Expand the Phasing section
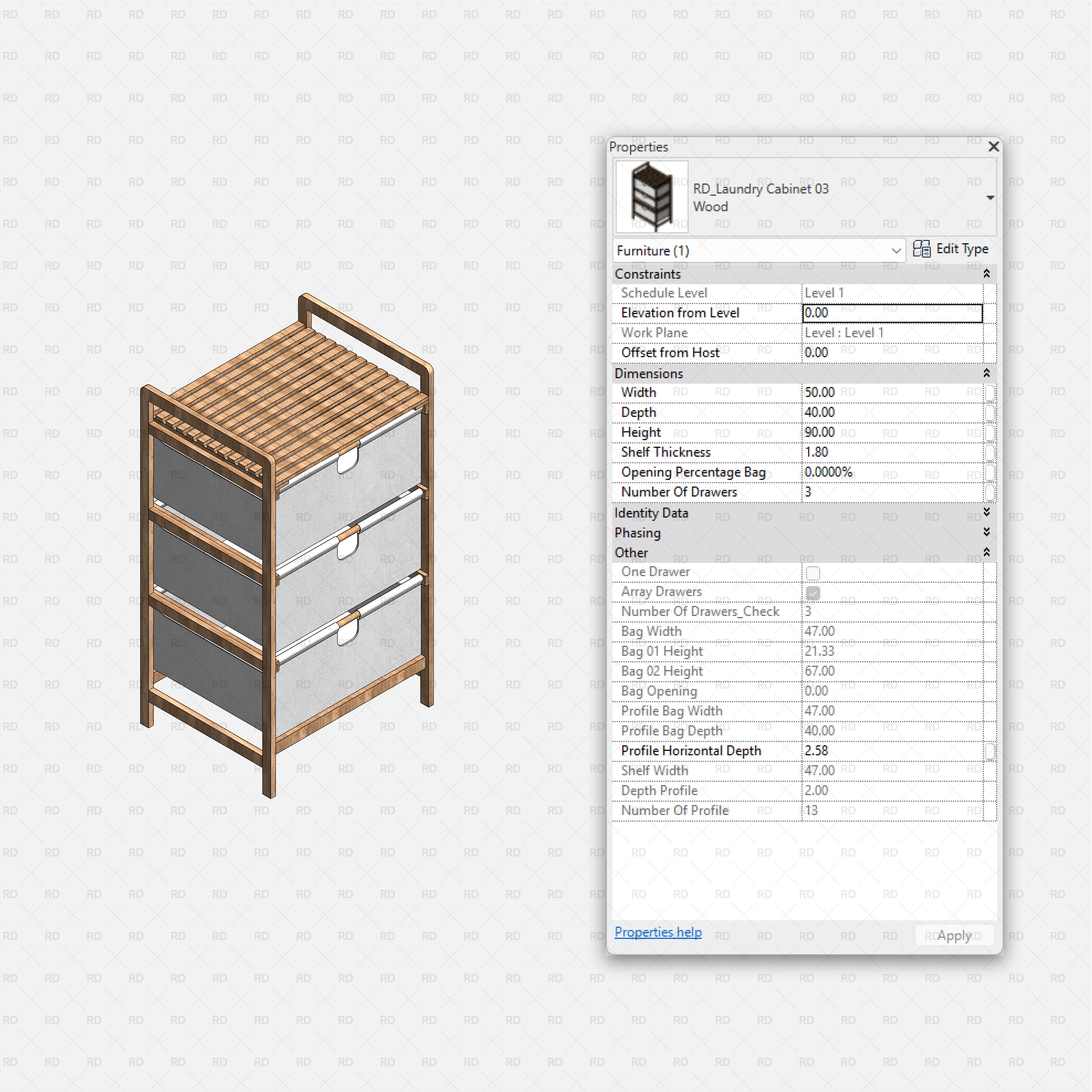Screen dimensions: 1092x1092 click(986, 532)
